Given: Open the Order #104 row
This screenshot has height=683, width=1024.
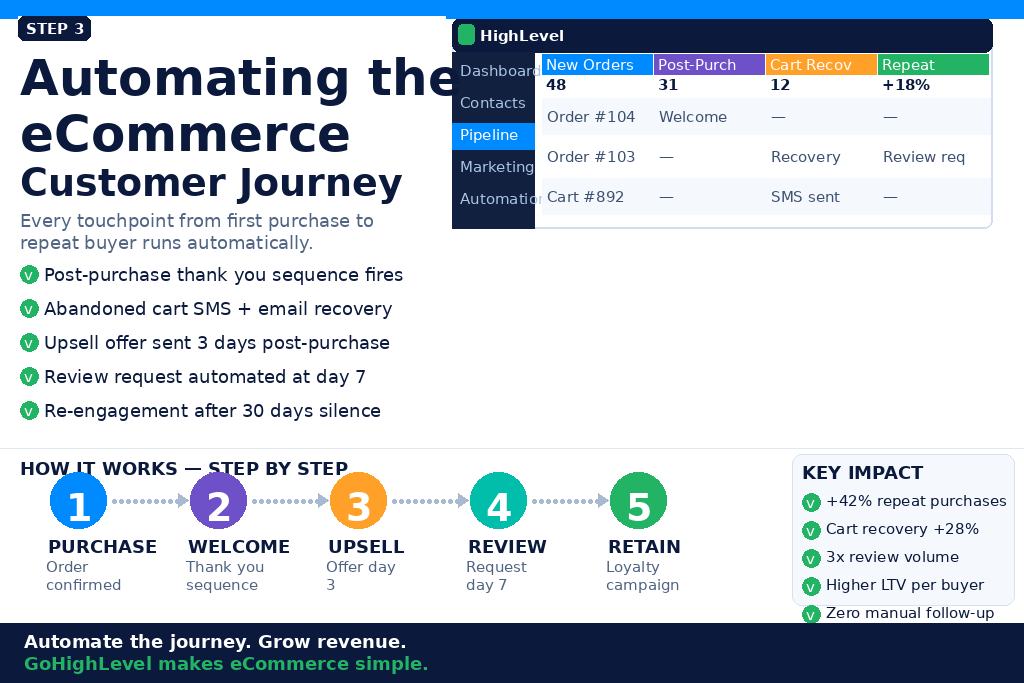Looking at the screenshot, I should (x=766, y=117).
